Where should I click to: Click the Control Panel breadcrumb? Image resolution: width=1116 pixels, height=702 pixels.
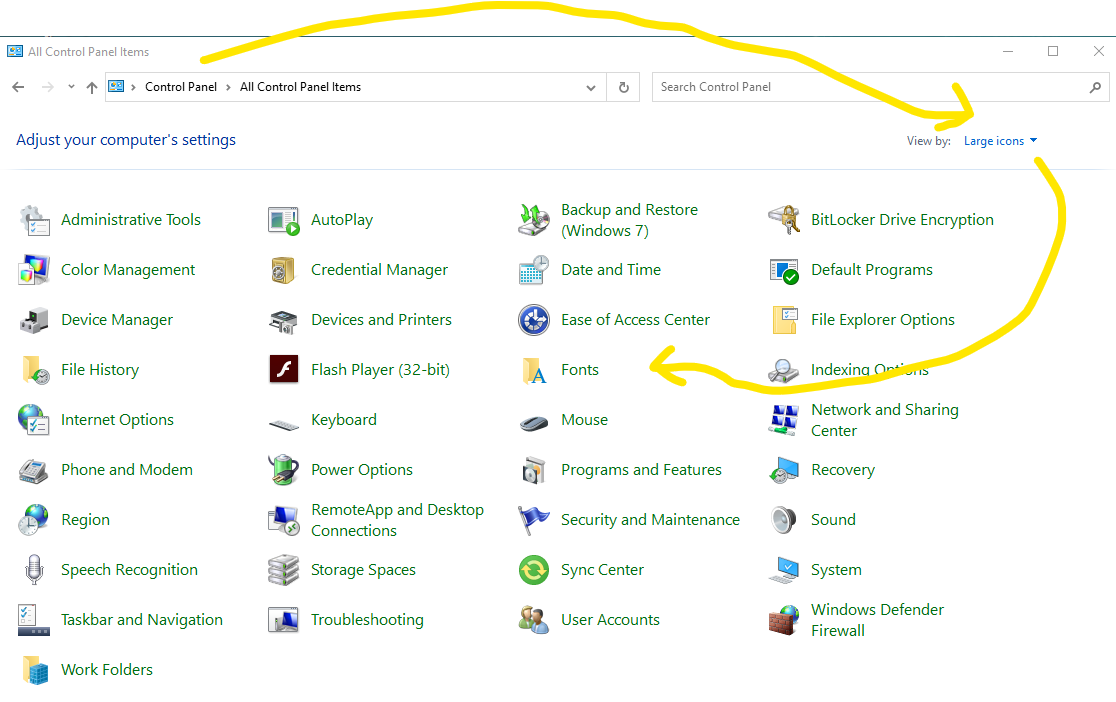tap(181, 87)
